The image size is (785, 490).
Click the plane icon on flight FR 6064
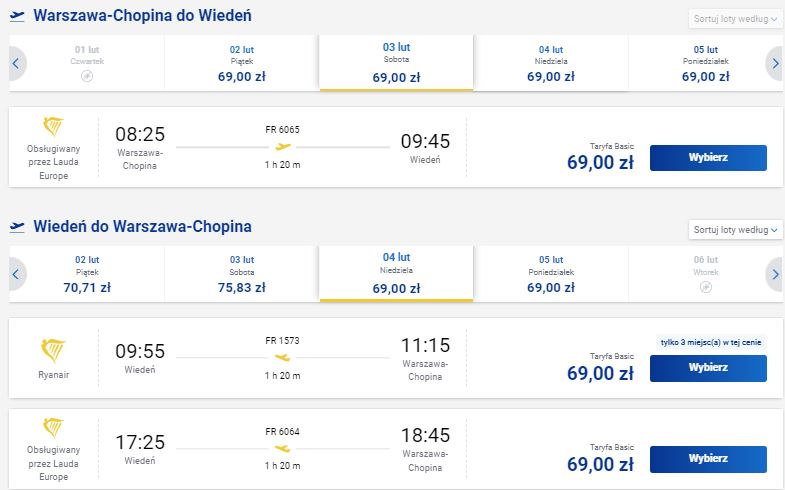[283, 448]
